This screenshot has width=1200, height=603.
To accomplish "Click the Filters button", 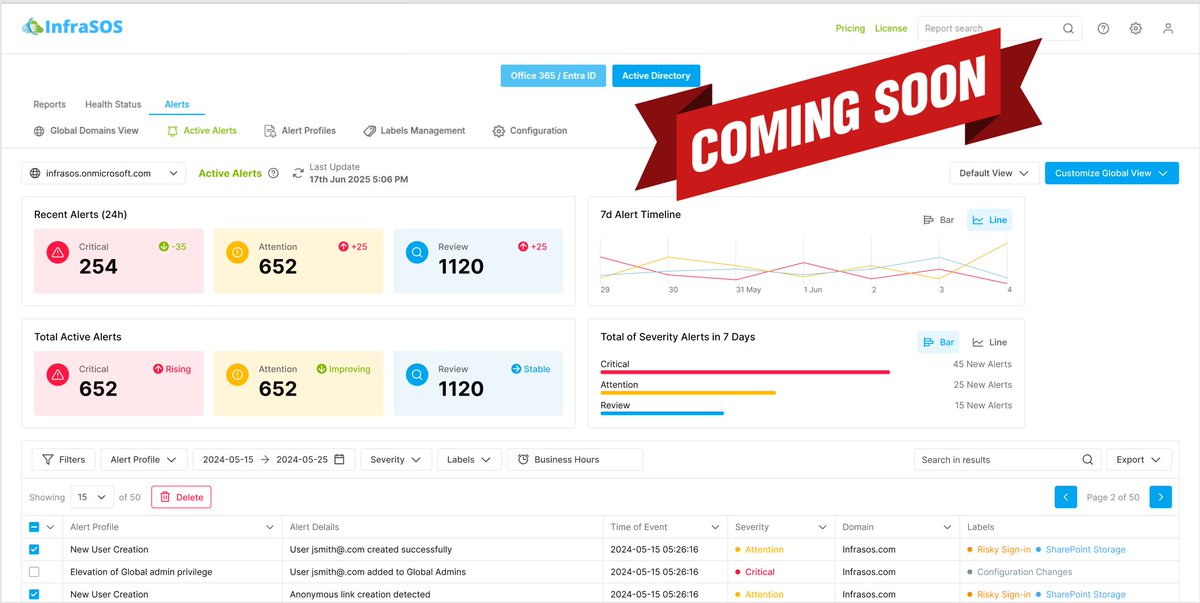I will 63,460.
